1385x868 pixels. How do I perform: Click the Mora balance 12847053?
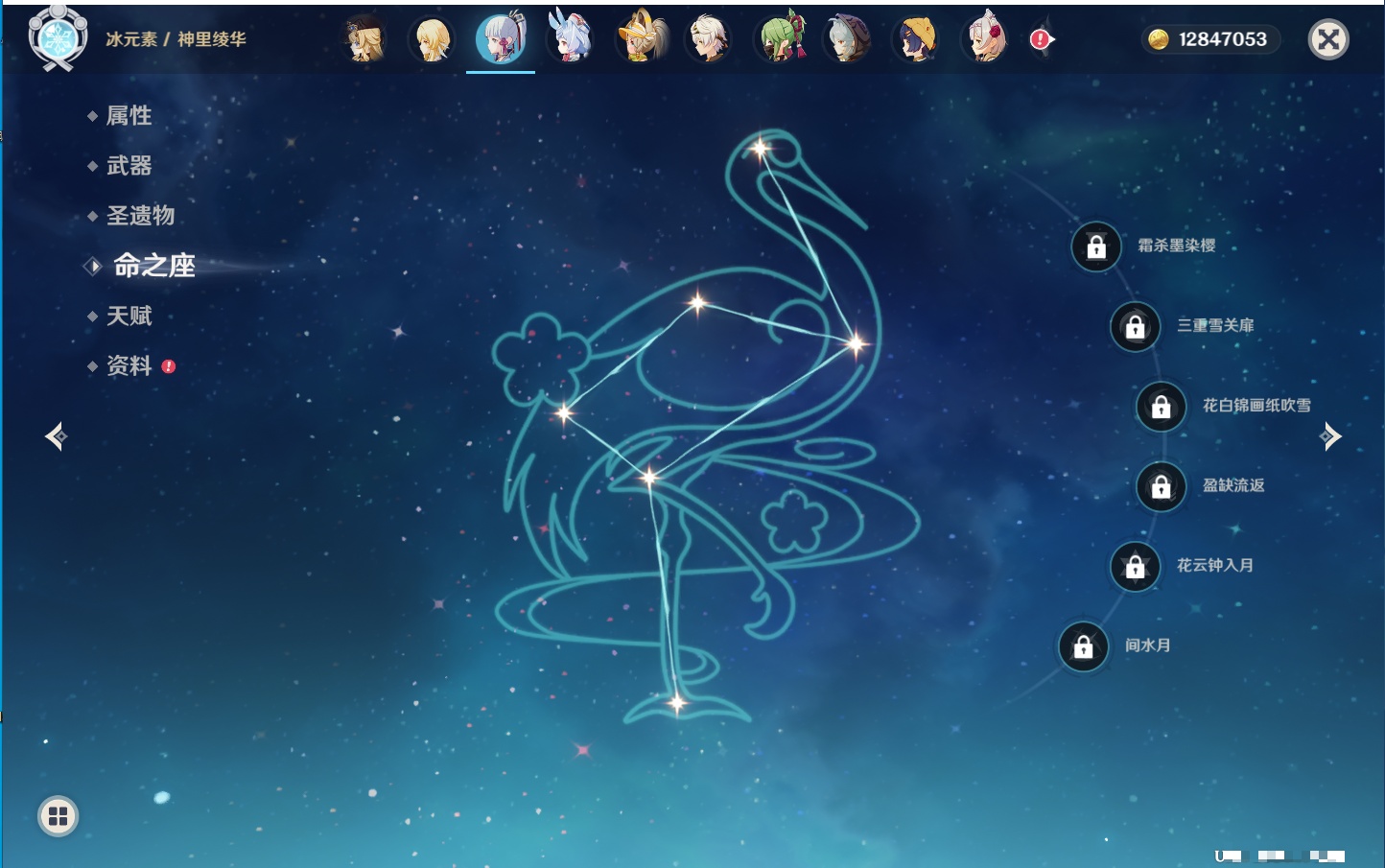(1210, 39)
